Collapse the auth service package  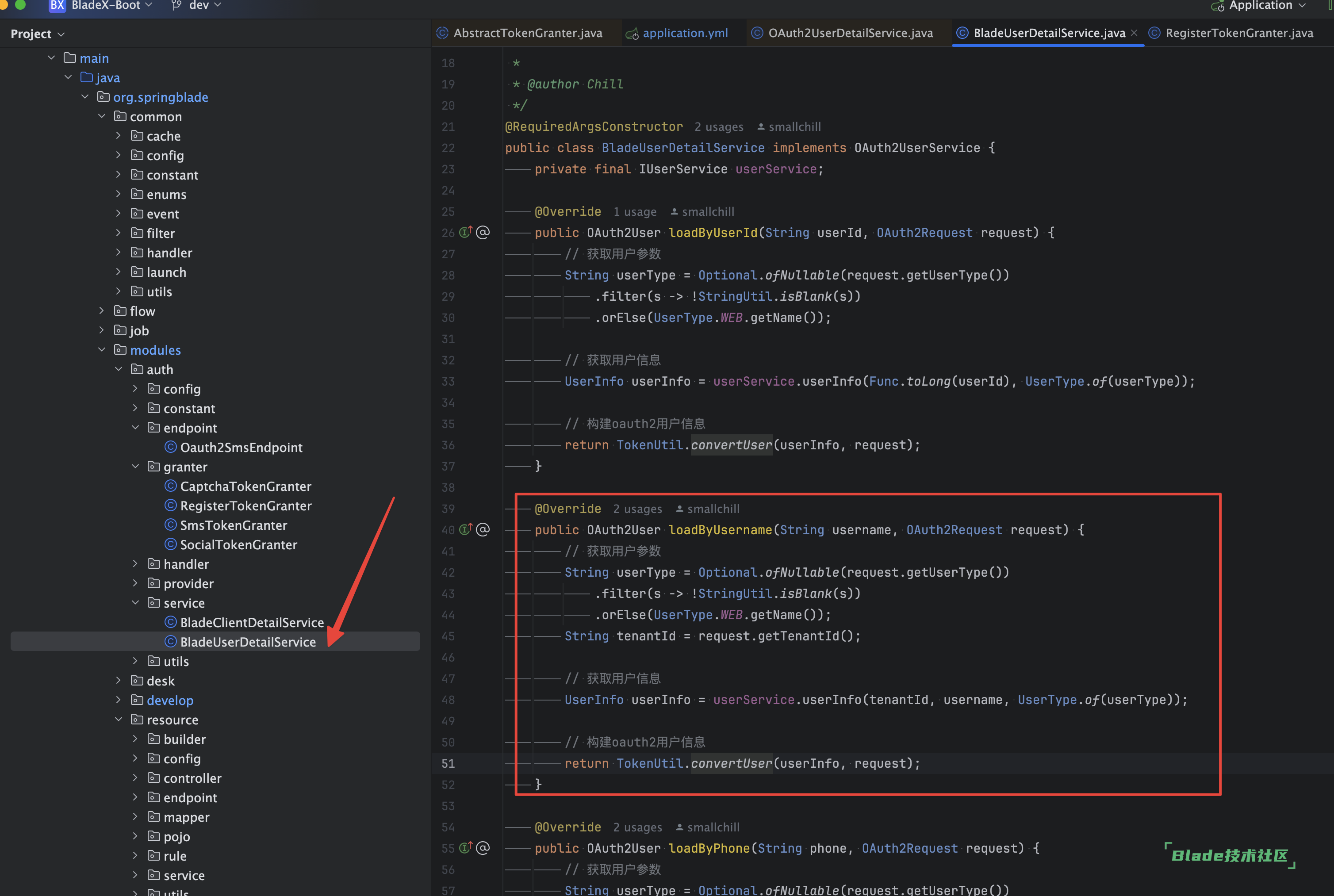pyautogui.click(x=135, y=603)
